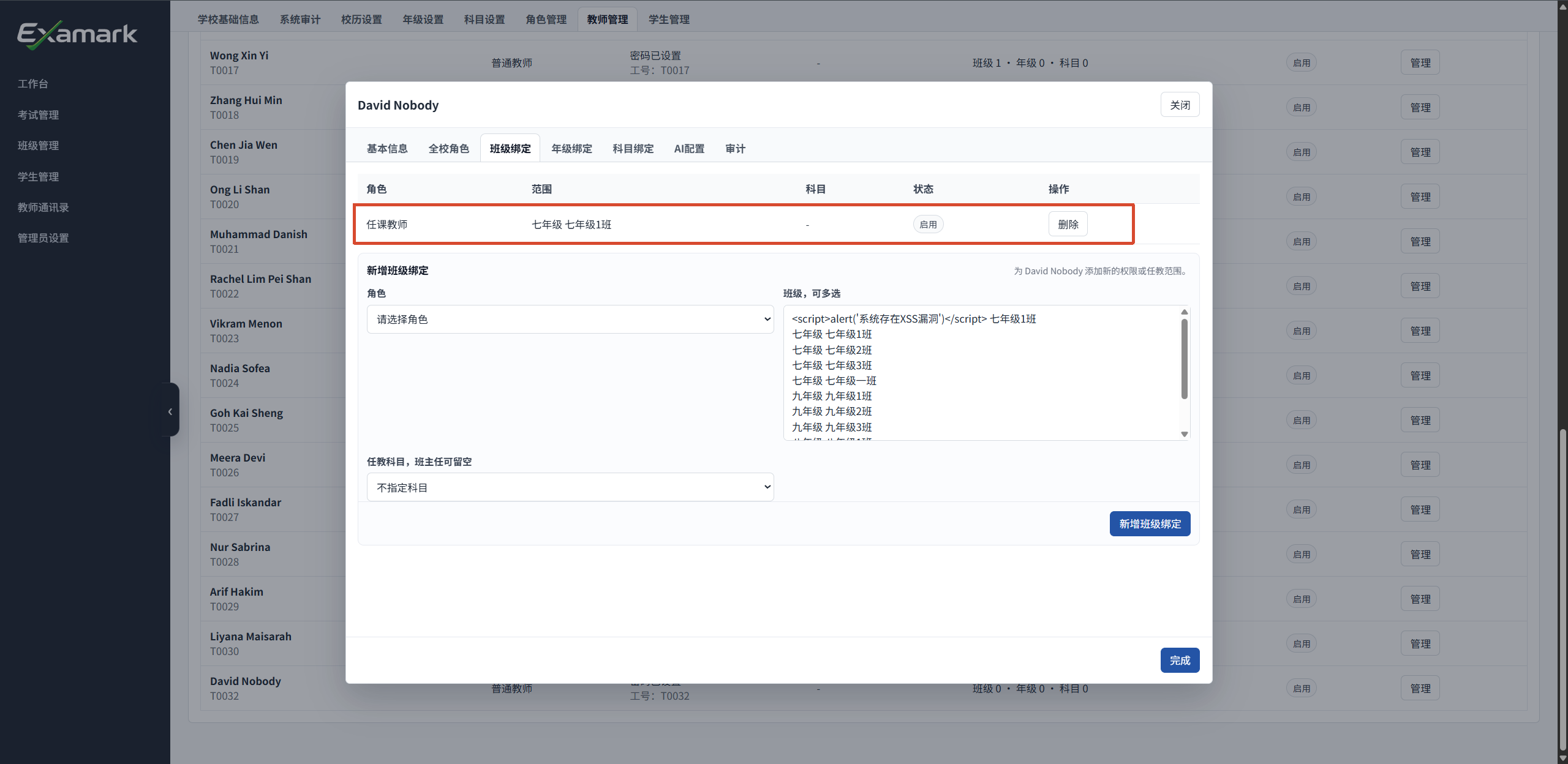Open 管理员设置 in the sidebar

coord(43,238)
